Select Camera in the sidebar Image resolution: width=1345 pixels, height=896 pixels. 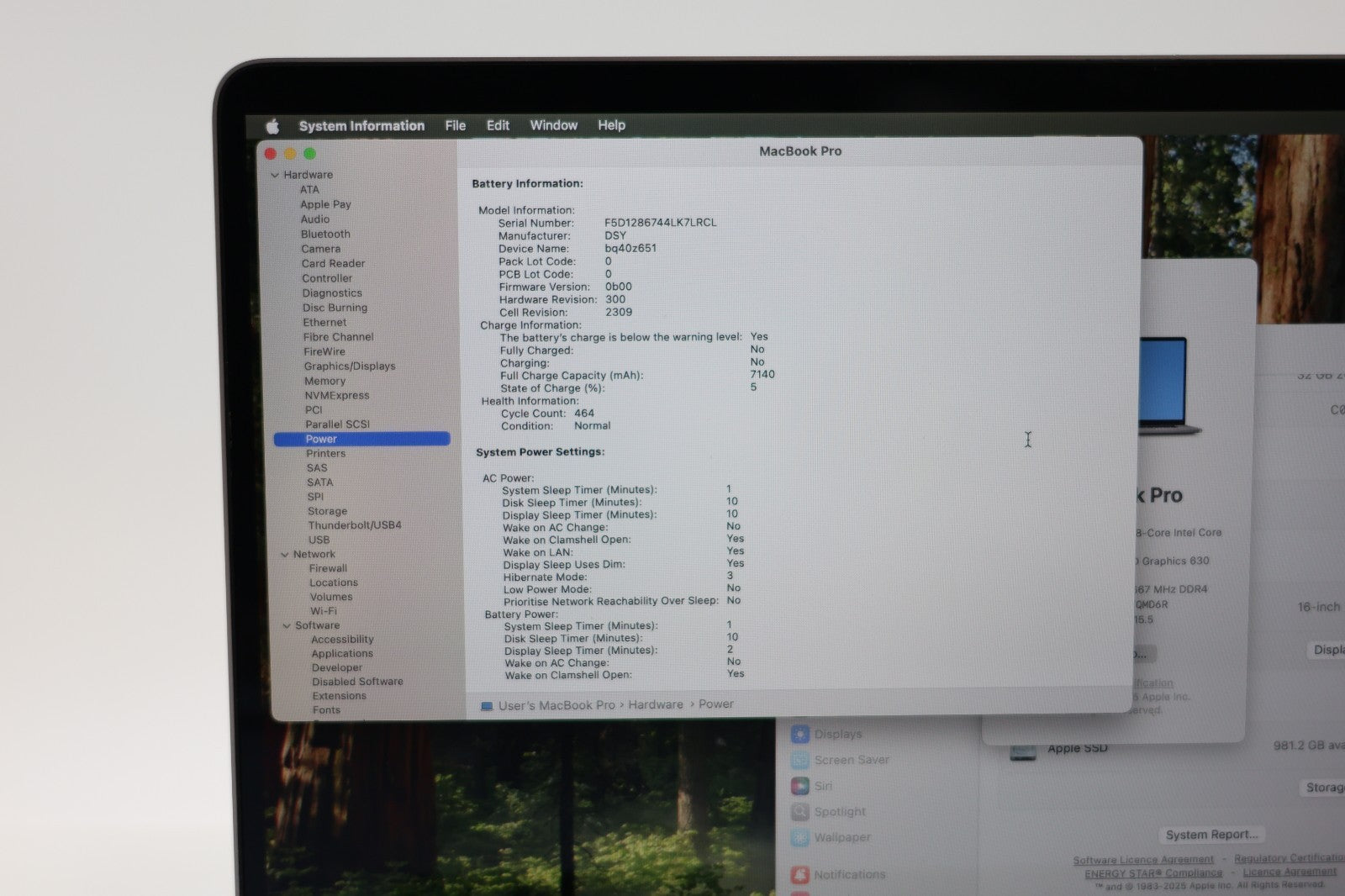pos(321,249)
